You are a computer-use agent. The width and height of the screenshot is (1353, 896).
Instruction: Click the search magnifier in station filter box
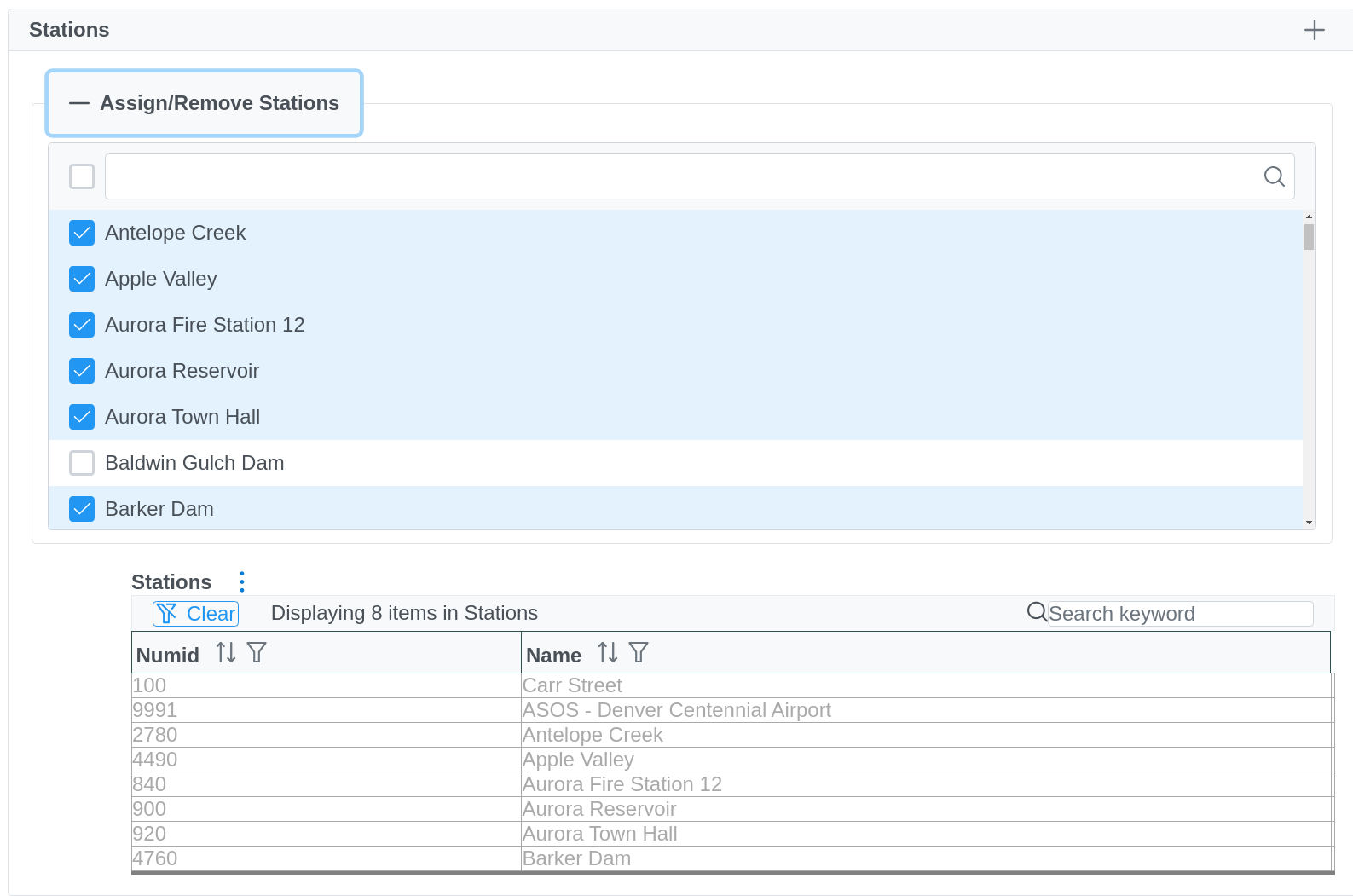(1274, 176)
